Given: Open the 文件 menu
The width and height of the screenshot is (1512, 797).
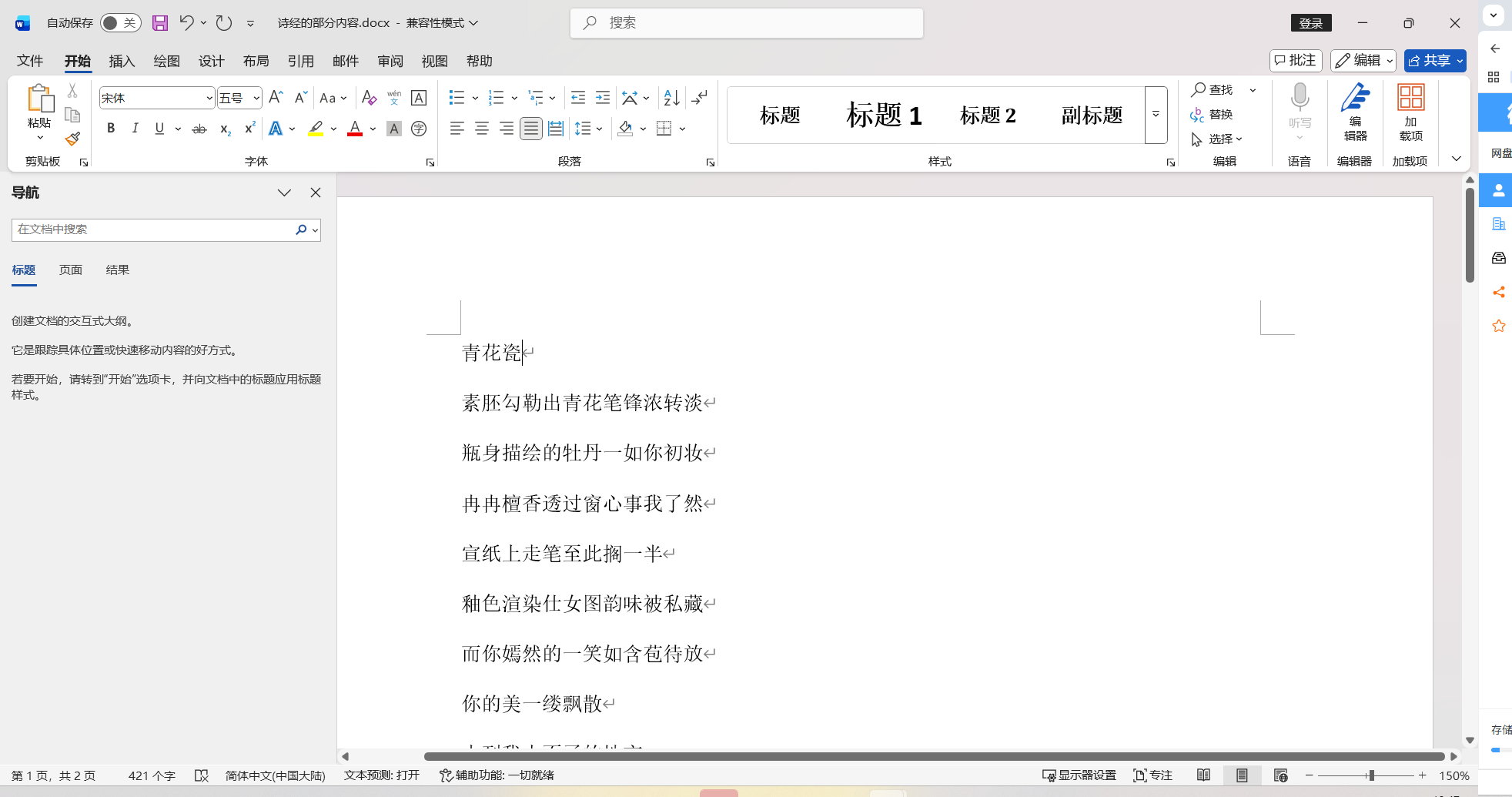Looking at the screenshot, I should [30, 61].
